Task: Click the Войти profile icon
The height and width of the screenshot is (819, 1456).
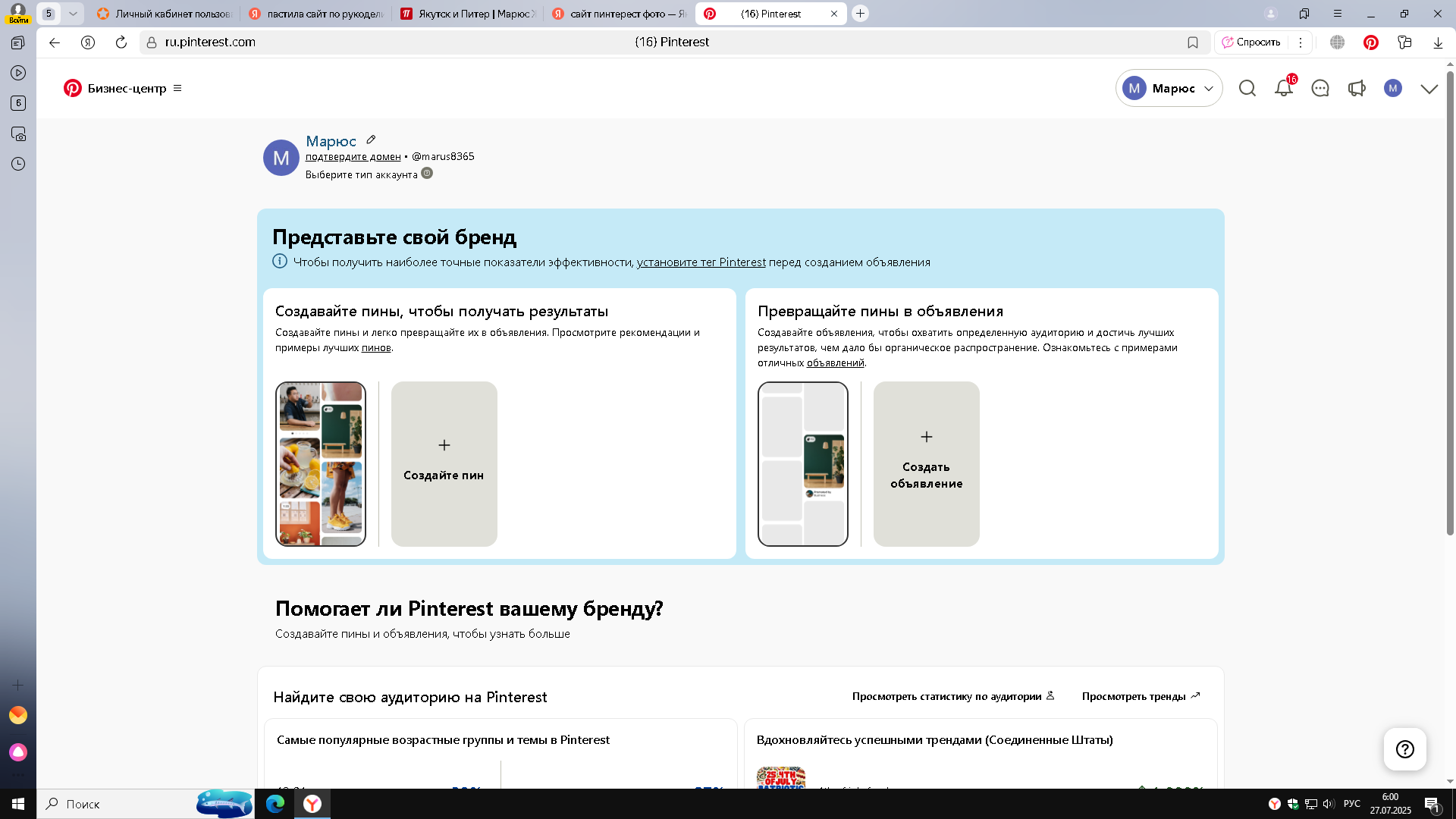Action: pyautogui.click(x=18, y=14)
